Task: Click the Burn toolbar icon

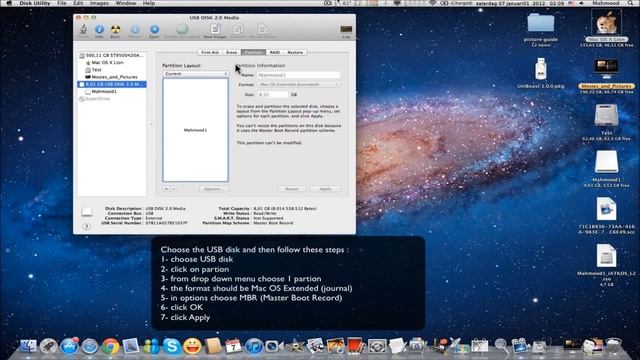Action: [x=116, y=30]
